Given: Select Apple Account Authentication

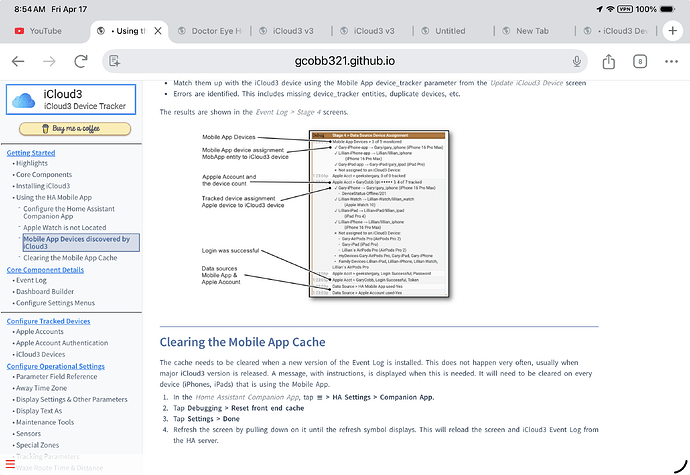Looking at the screenshot, I should coord(62,343).
